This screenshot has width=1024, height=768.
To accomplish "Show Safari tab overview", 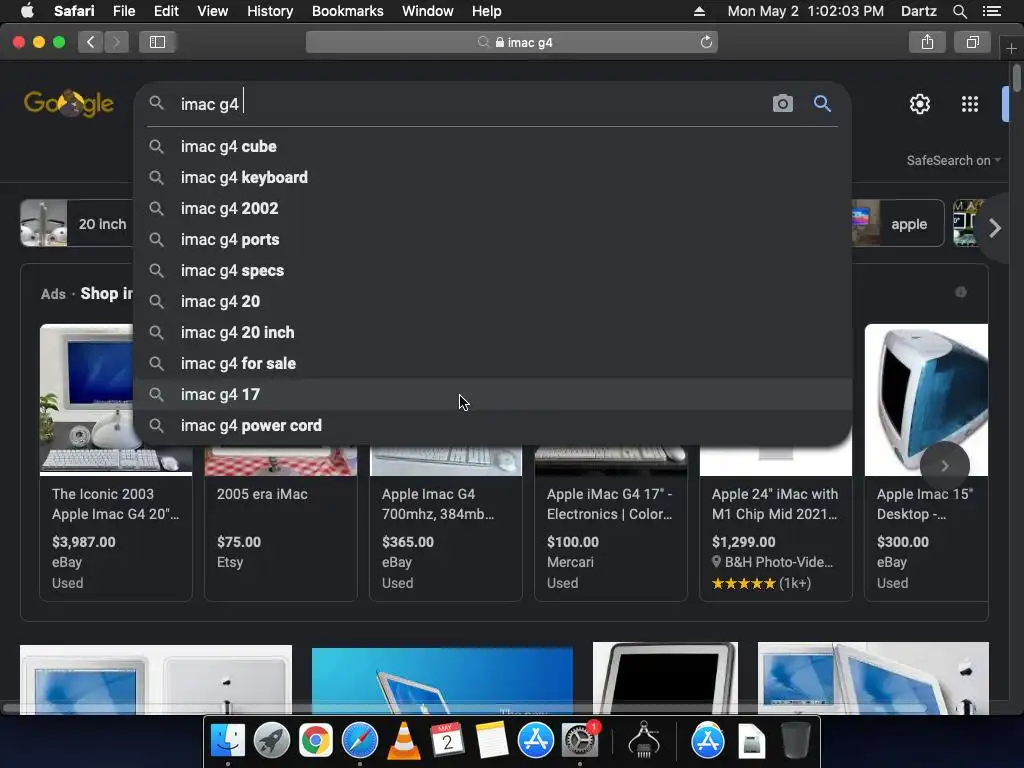I will click(972, 42).
